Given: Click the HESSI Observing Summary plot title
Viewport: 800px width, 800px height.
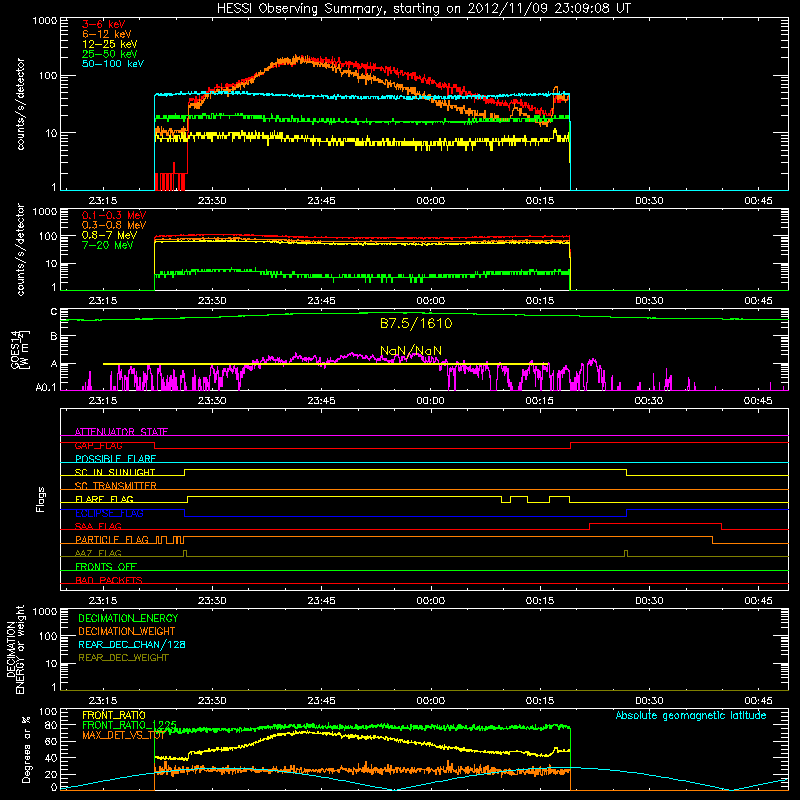Looking at the screenshot, I should pos(423,8).
